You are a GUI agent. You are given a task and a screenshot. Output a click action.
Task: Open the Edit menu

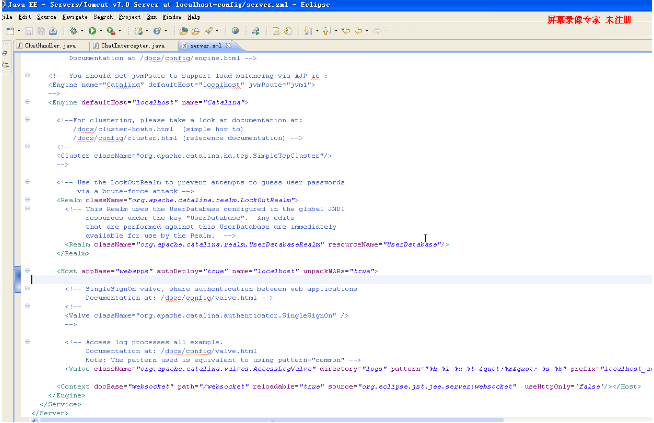pos(25,17)
